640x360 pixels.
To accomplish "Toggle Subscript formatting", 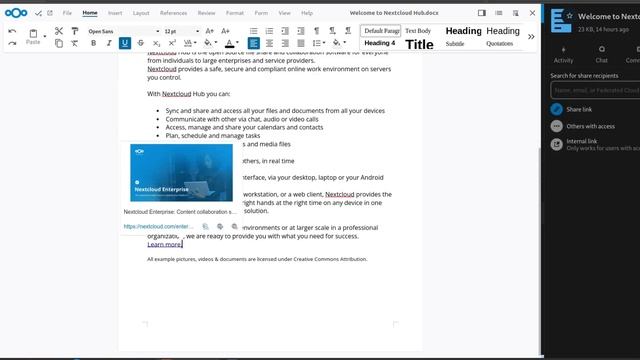I will click(x=156, y=43).
